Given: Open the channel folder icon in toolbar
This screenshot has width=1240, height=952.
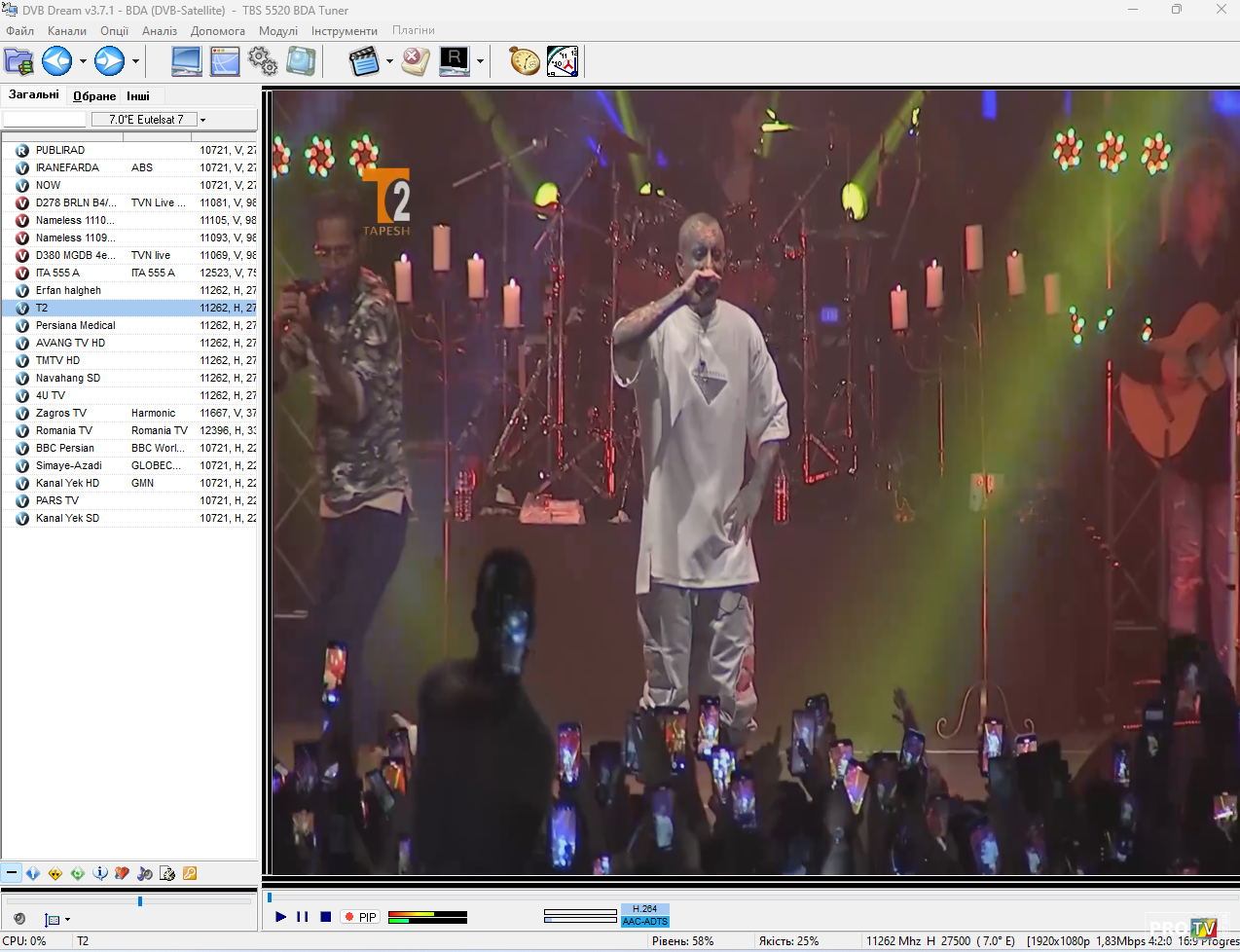Looking at the screenshot, I should pyautogui.click(x=18, y=61).
